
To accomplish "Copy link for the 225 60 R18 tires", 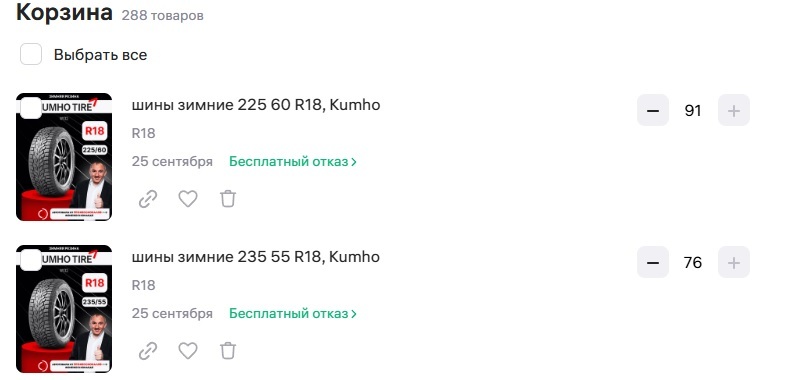I will [148, 199].
